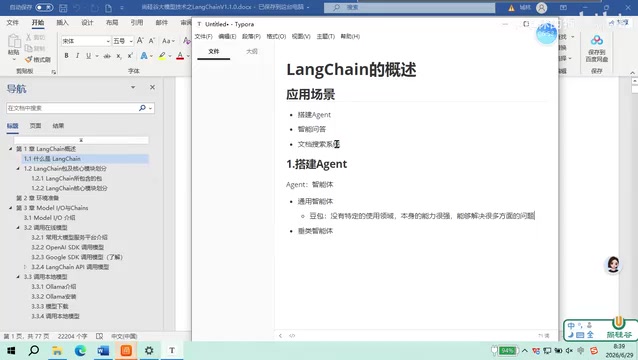
Task: Apply the red font color
Action: [180, 56]
